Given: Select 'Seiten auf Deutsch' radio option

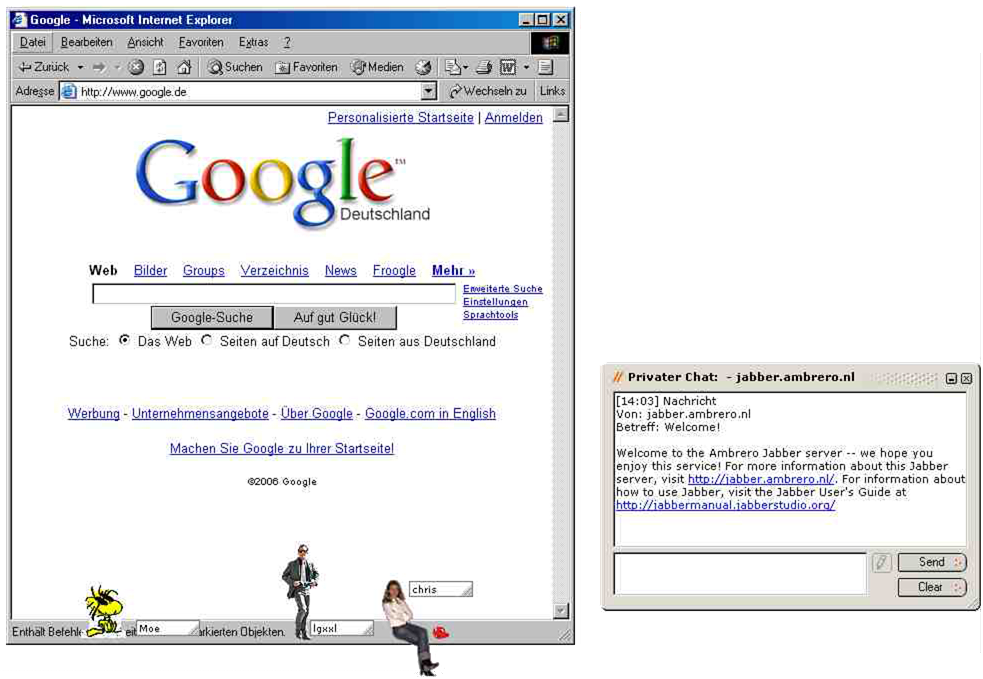Looking at the screenshot, I should click(x=207, y=340).
